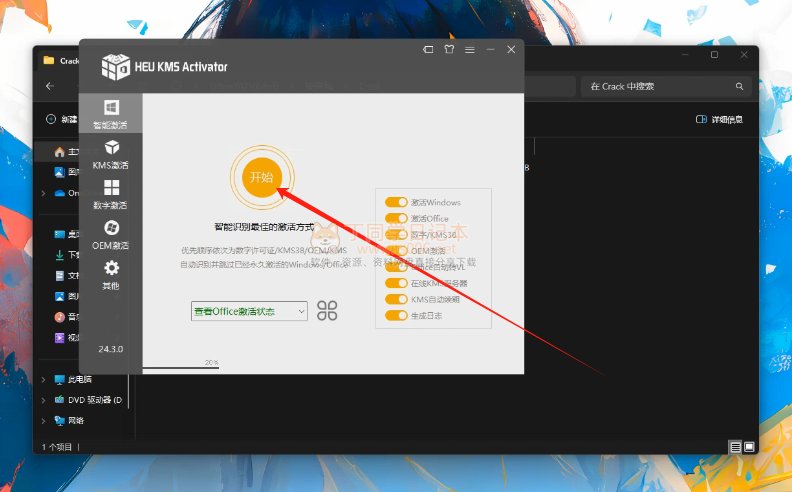Expand the DVD 驱动器 node
The image size is (792, 492).
point(43,400)
